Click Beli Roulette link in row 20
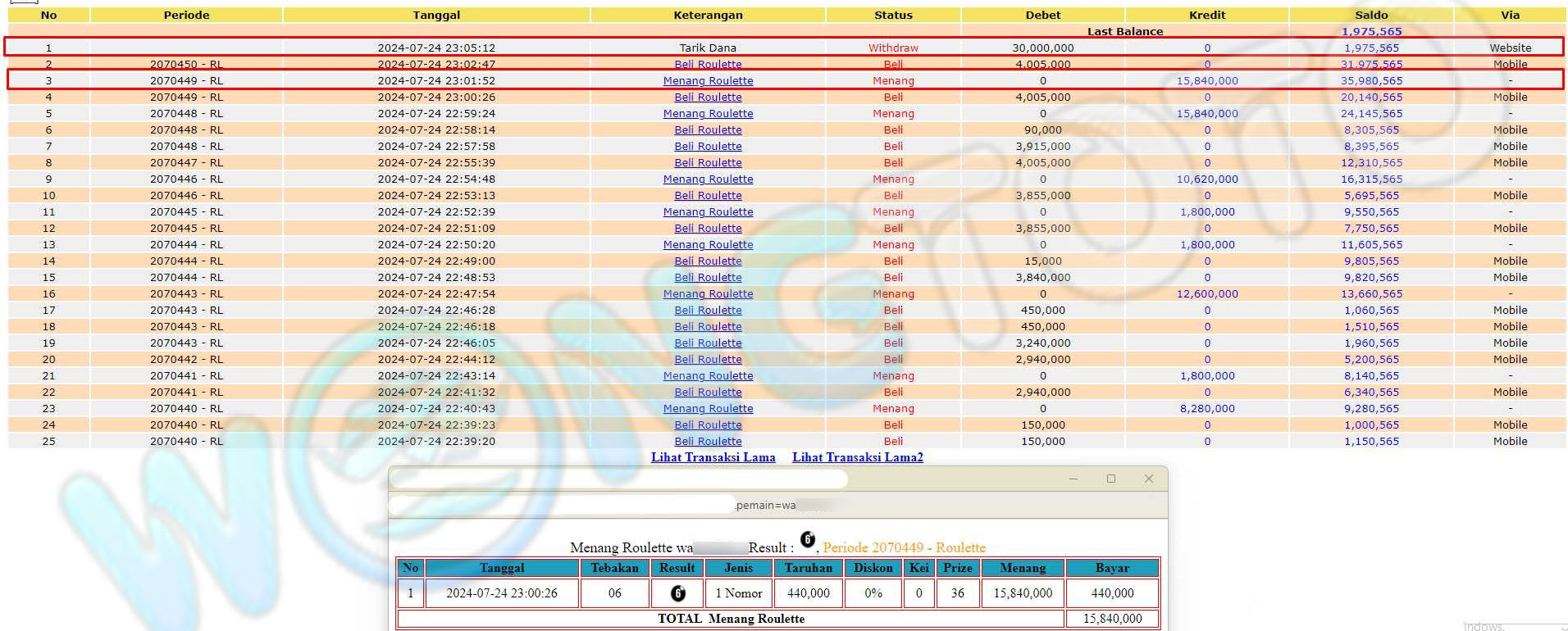This screenshot has width=1568, height=631. [x=708, y=359]
